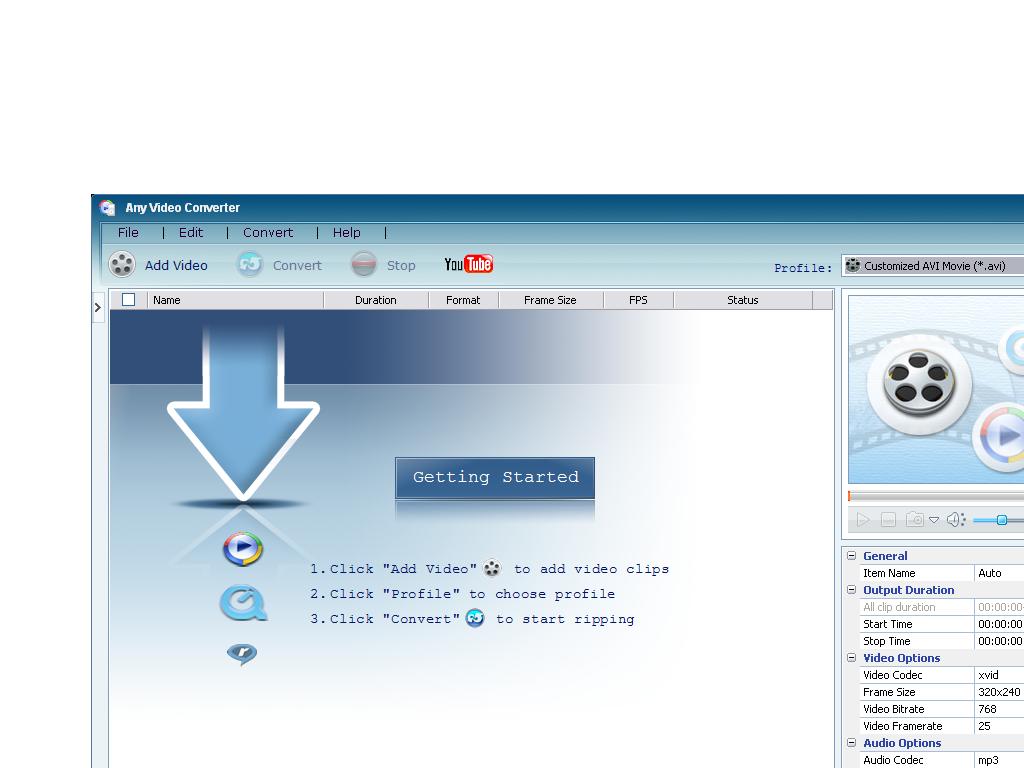Click the video preview thumbnail
The image size is (1024, 768).
pyautogui.click(x=936, y=389)
